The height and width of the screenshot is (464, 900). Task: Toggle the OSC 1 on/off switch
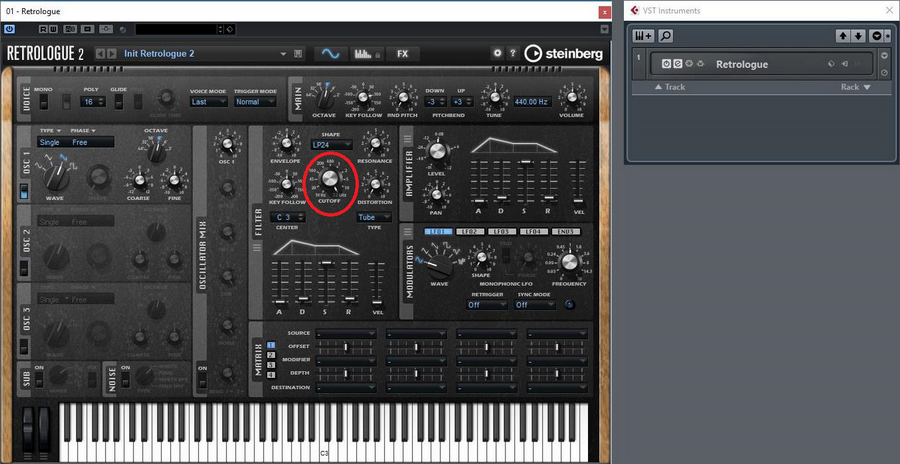pyautogui.click(x=24, y=190)
